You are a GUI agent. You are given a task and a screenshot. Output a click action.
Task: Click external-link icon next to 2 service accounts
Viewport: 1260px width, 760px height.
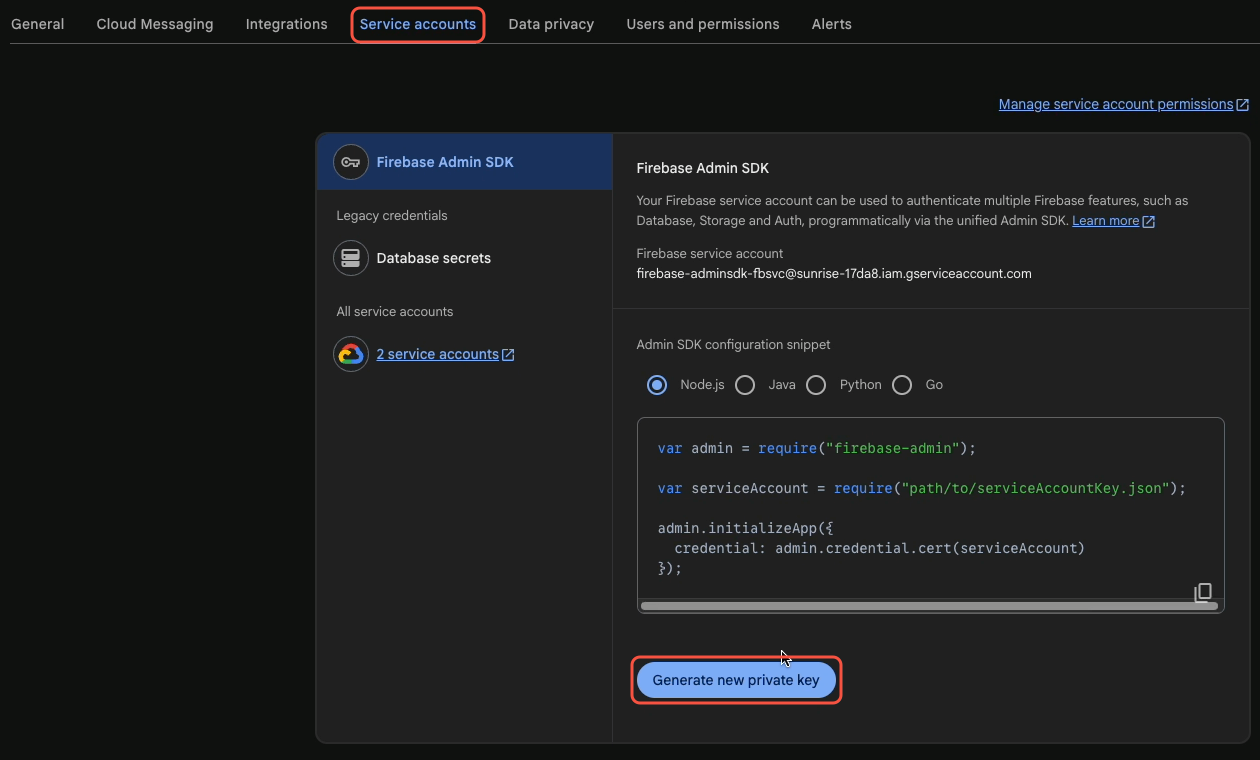(508, 355)
